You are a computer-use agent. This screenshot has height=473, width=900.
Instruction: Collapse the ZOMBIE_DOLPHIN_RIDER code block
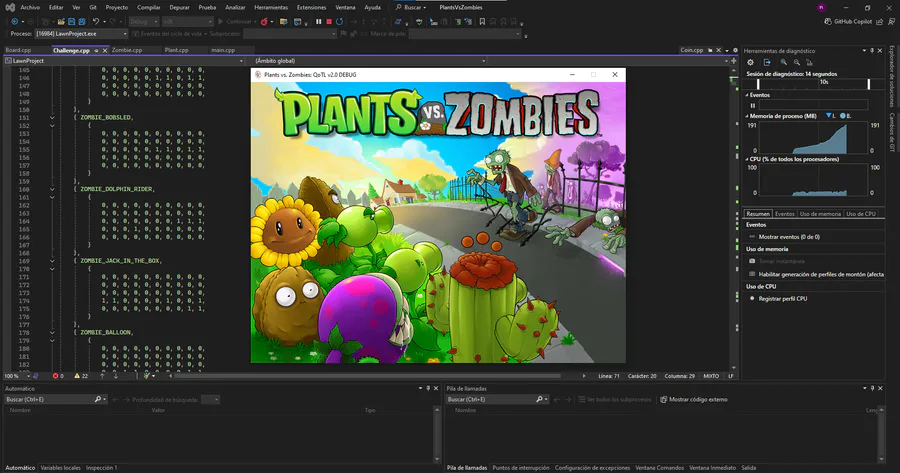pyautogui.click(x=52, y=189)
